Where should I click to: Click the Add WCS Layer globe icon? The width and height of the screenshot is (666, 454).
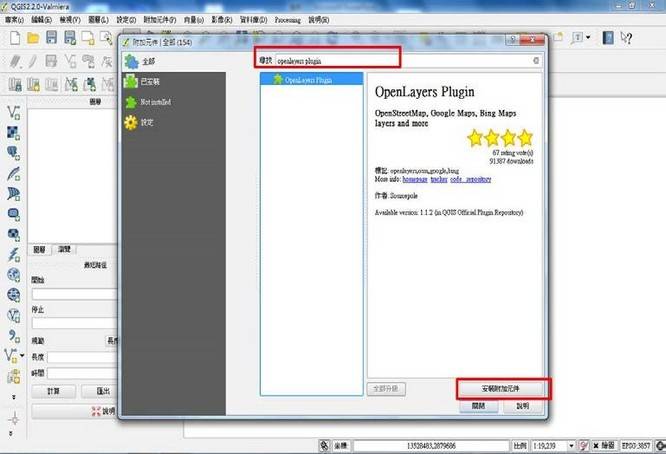coord(14,295)
